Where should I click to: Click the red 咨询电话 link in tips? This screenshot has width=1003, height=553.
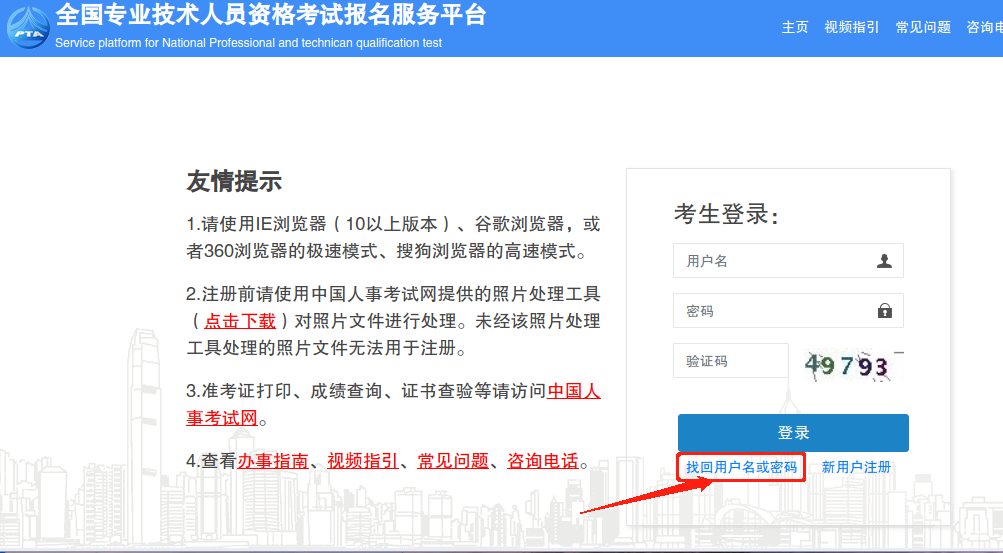click(x=543, y=461)
